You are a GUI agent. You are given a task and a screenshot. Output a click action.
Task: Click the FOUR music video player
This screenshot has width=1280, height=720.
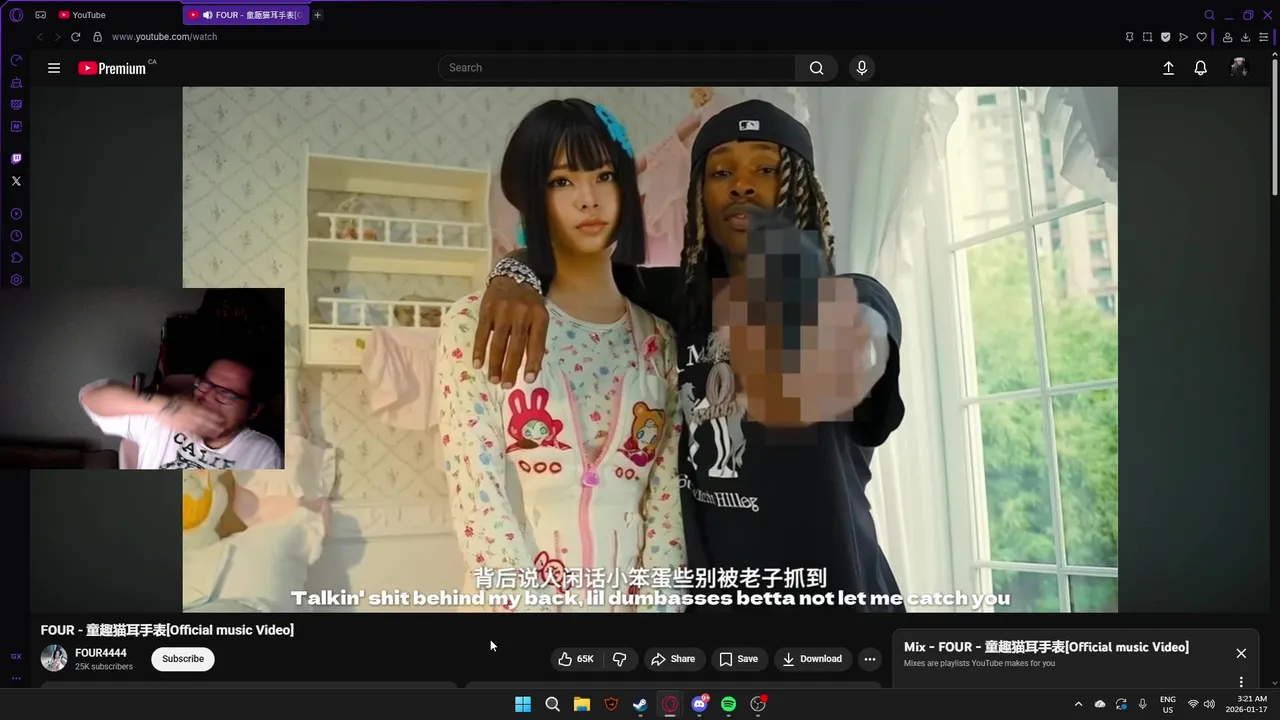pos(650,349)
